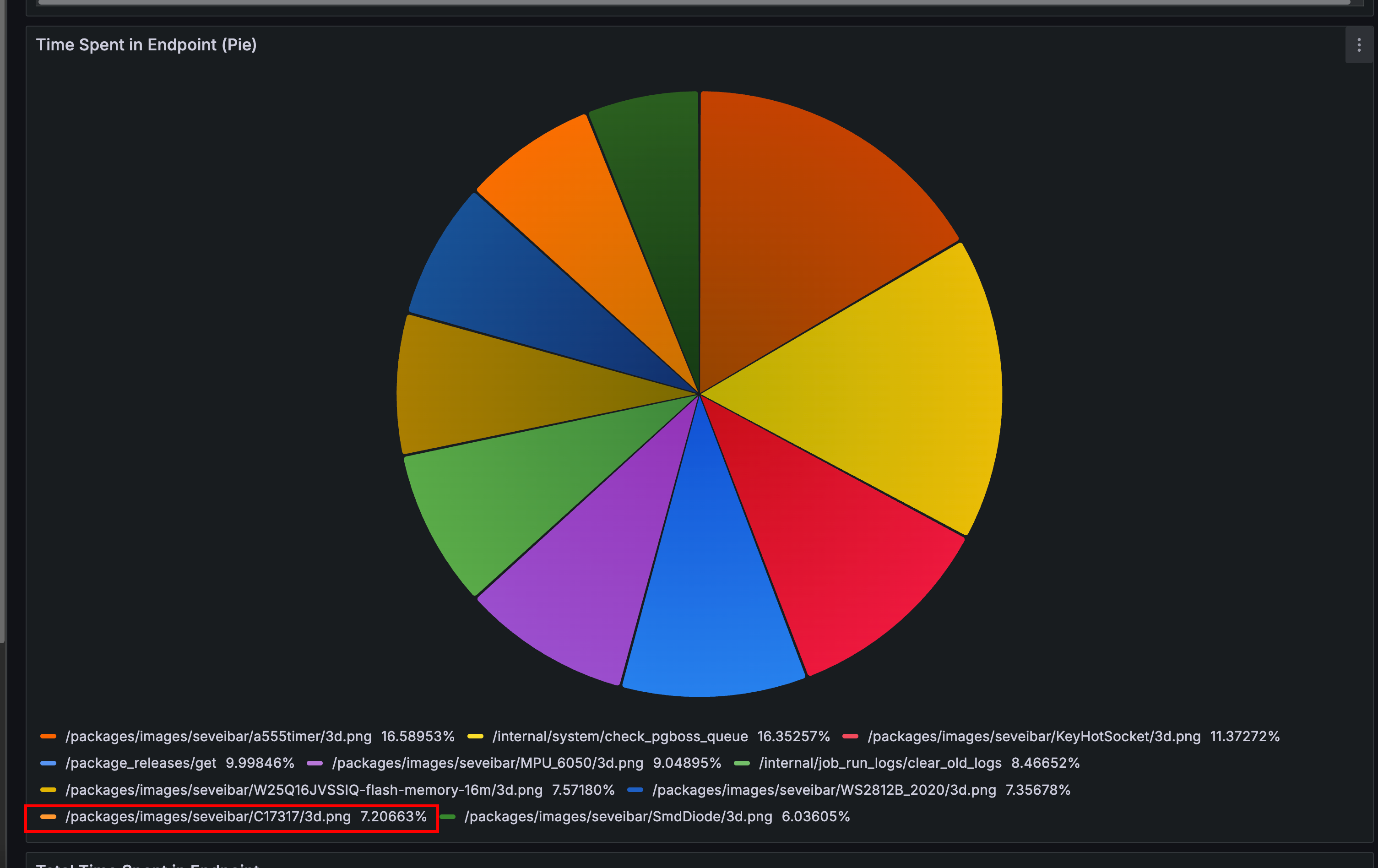This screenshot has width=1378, height=868.
Task: Select the SmdDiode/3d.png legend entry
Action: point(618,817)
